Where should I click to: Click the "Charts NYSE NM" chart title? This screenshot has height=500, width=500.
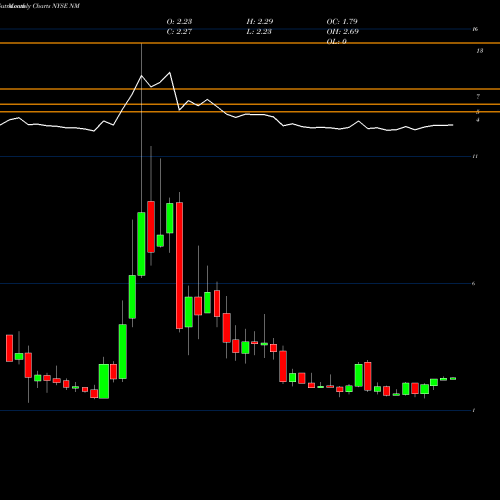[56, 6]
